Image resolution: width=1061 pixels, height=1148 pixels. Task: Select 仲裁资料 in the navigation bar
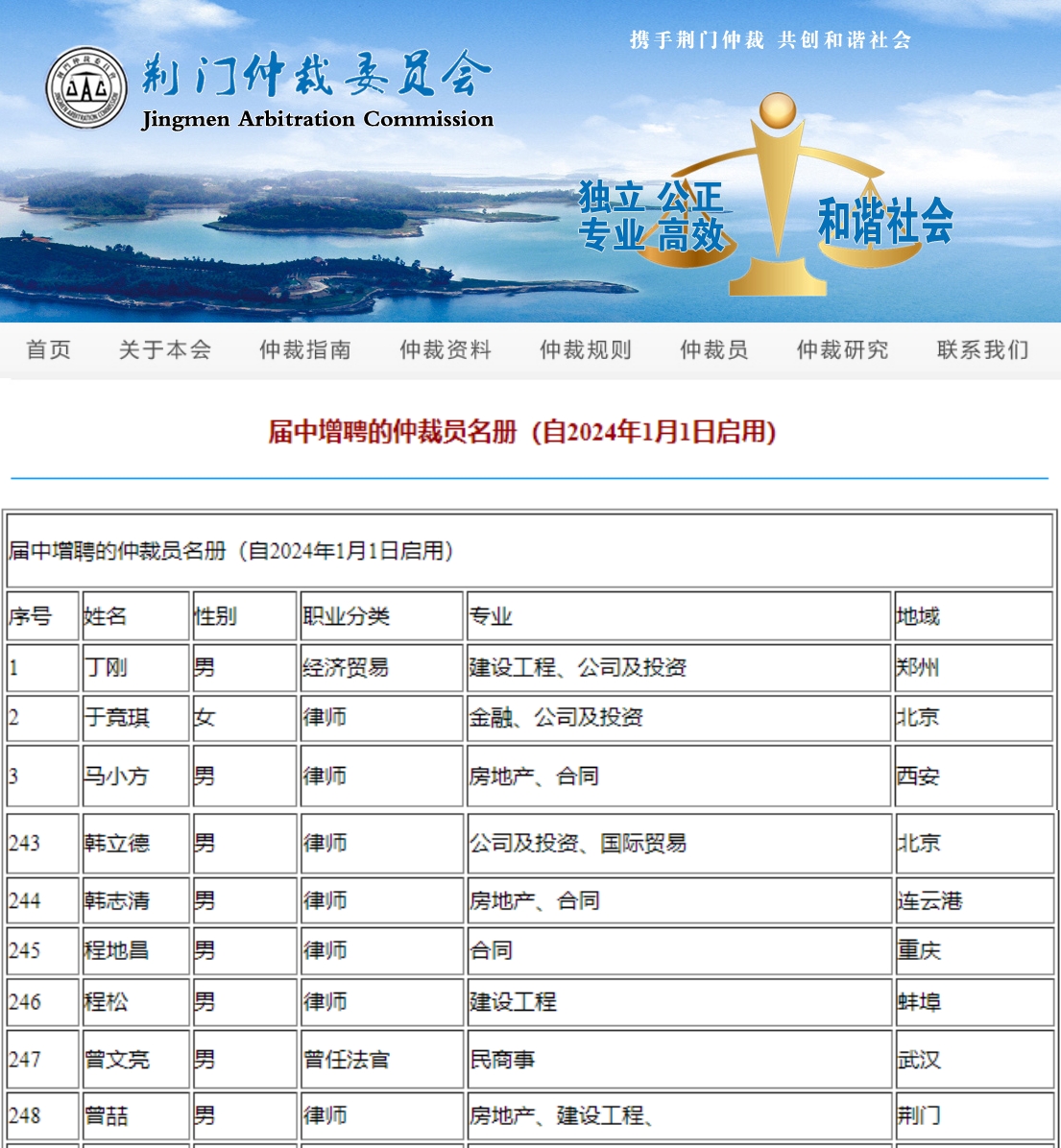coord(446,350)
